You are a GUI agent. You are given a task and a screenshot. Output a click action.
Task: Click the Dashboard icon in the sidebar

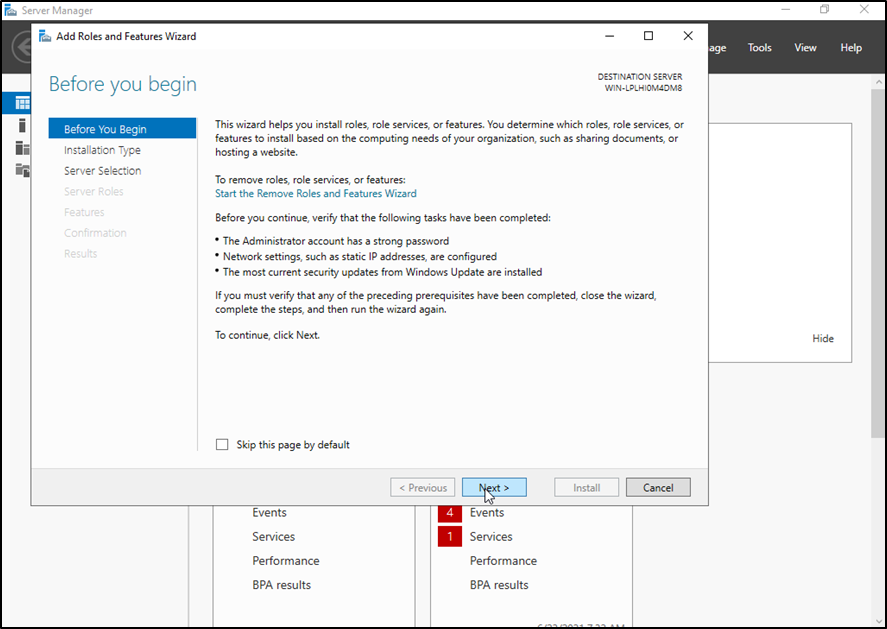tap(22, 103)
